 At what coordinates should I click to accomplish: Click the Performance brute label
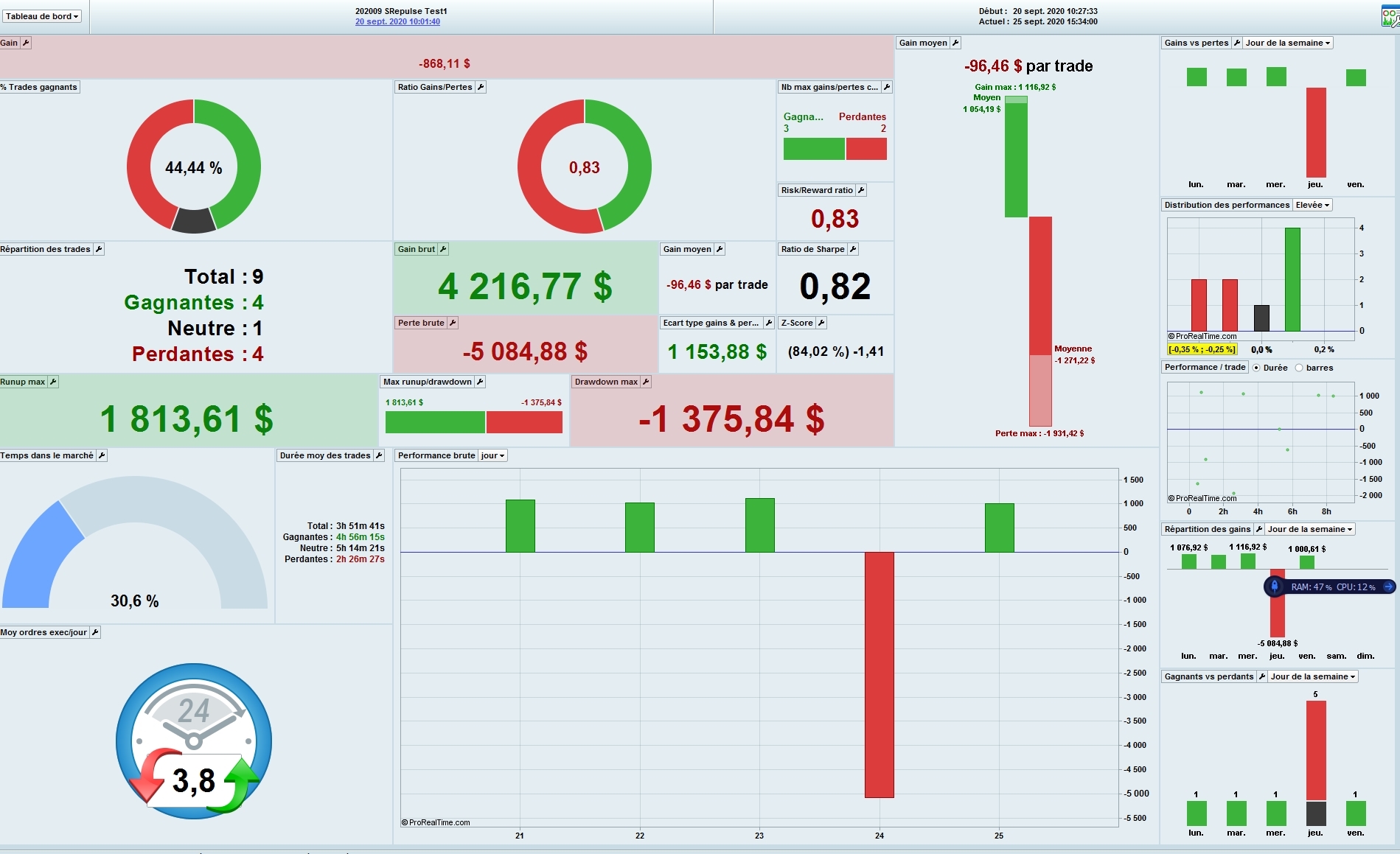pyautogui.click(x=436, y=455)
